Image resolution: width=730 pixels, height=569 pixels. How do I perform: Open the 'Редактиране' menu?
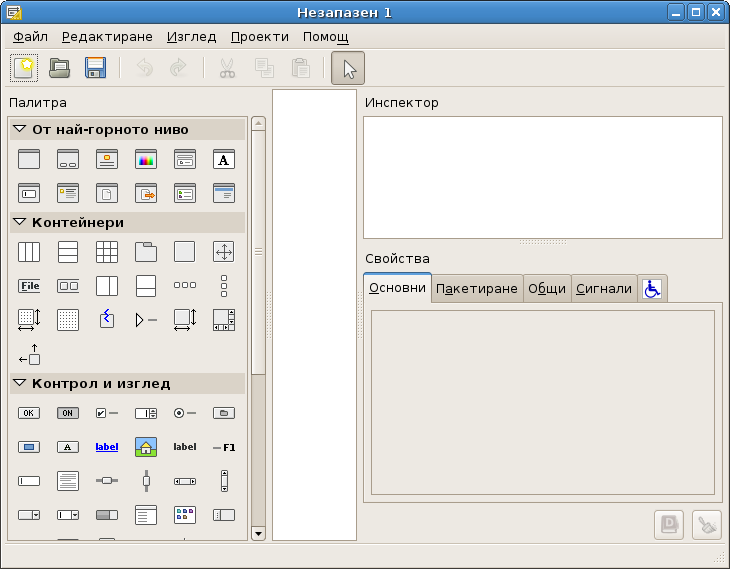(x=107, y=37)
